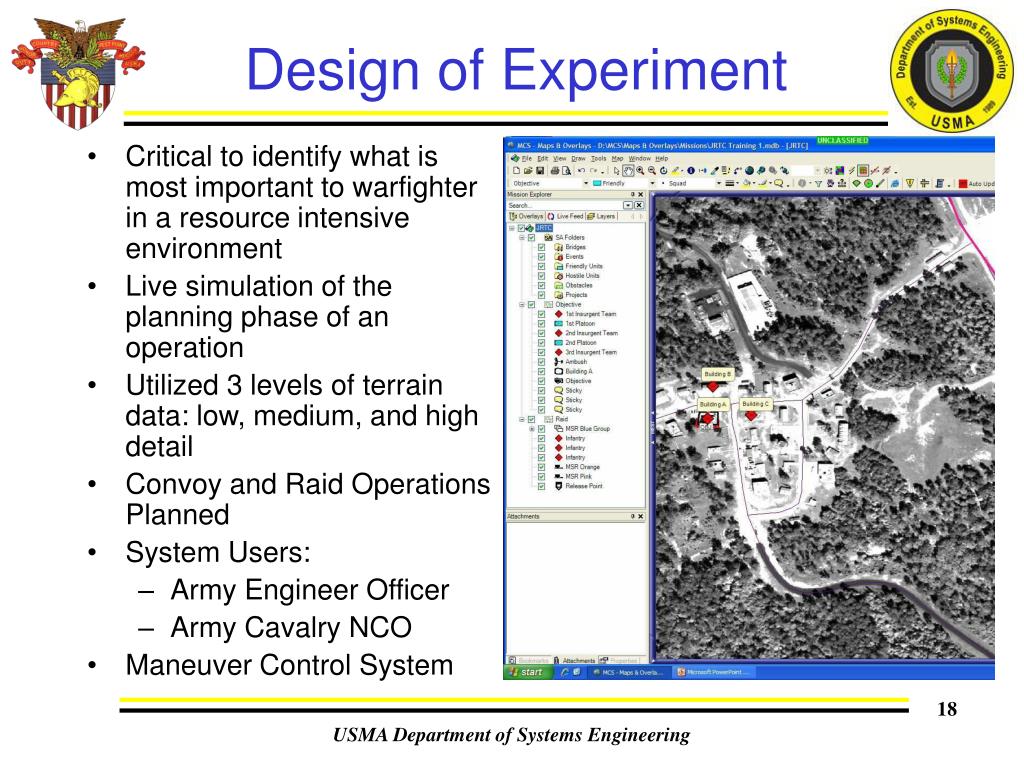Open the Map menu
Screen dimensions: 1024x768
(x=617, y=158)
